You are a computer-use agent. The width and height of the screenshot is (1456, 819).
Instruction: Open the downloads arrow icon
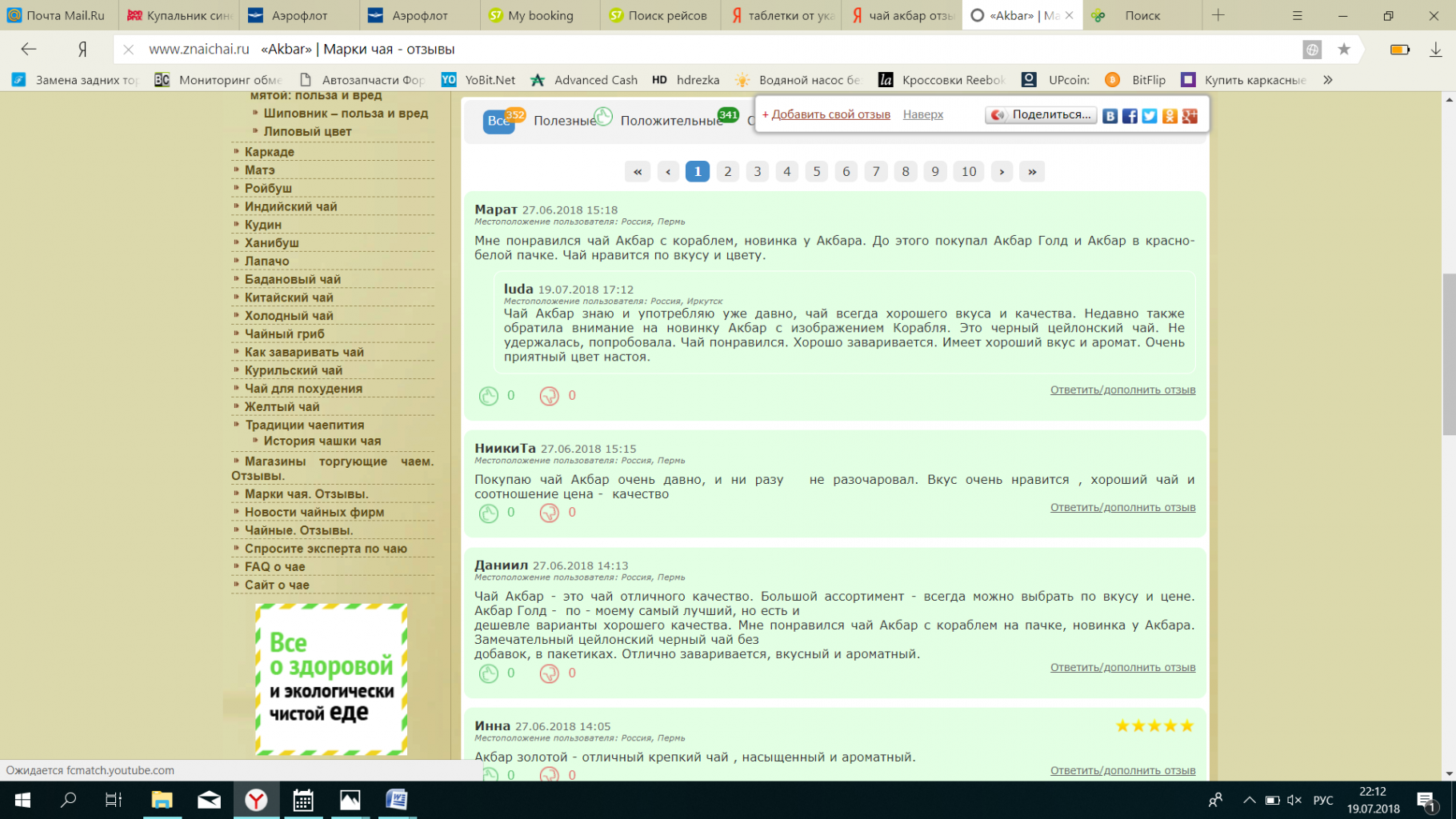click(1436, 50)
